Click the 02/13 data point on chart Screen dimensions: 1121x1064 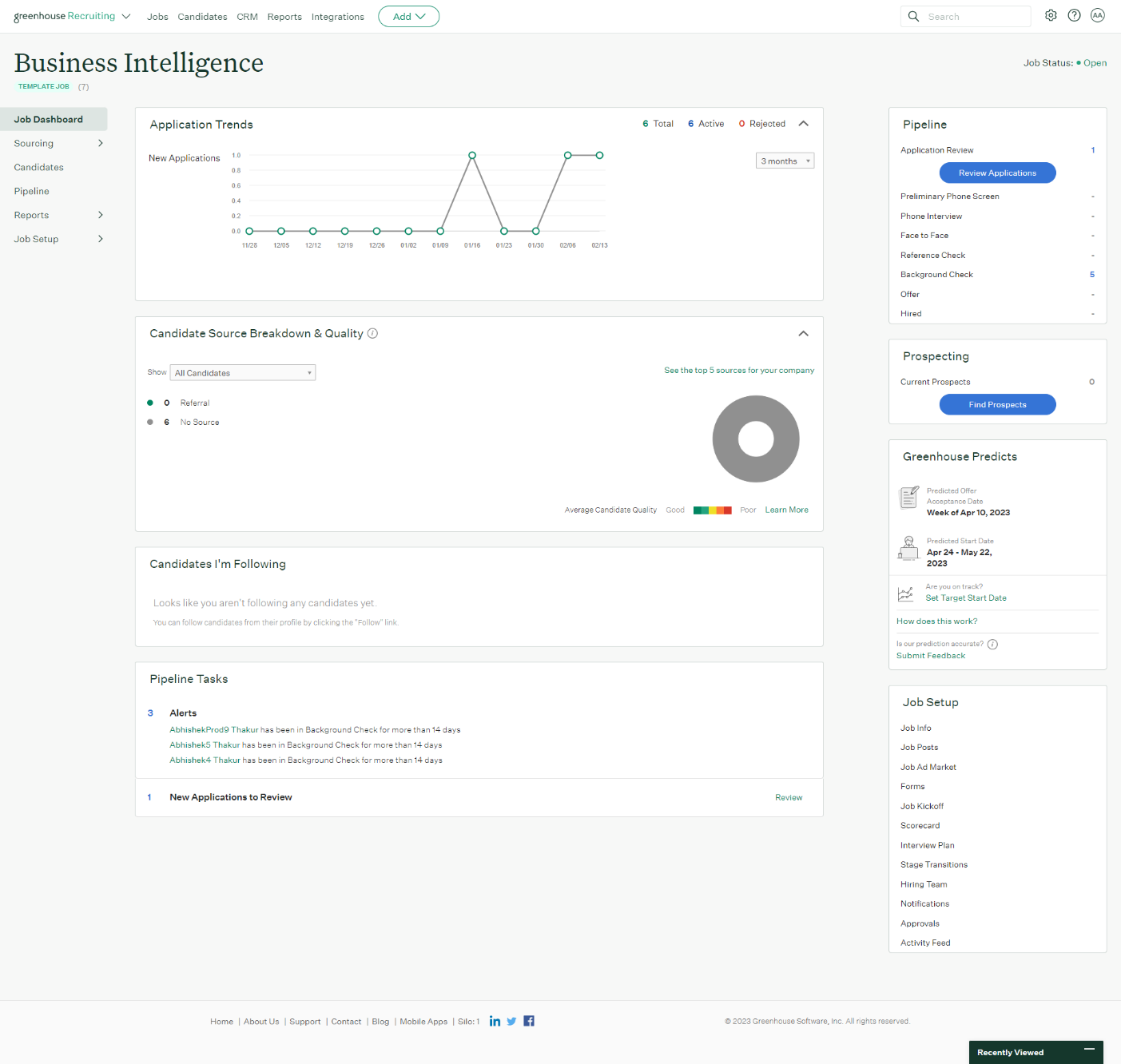click(x=599, y=155)
